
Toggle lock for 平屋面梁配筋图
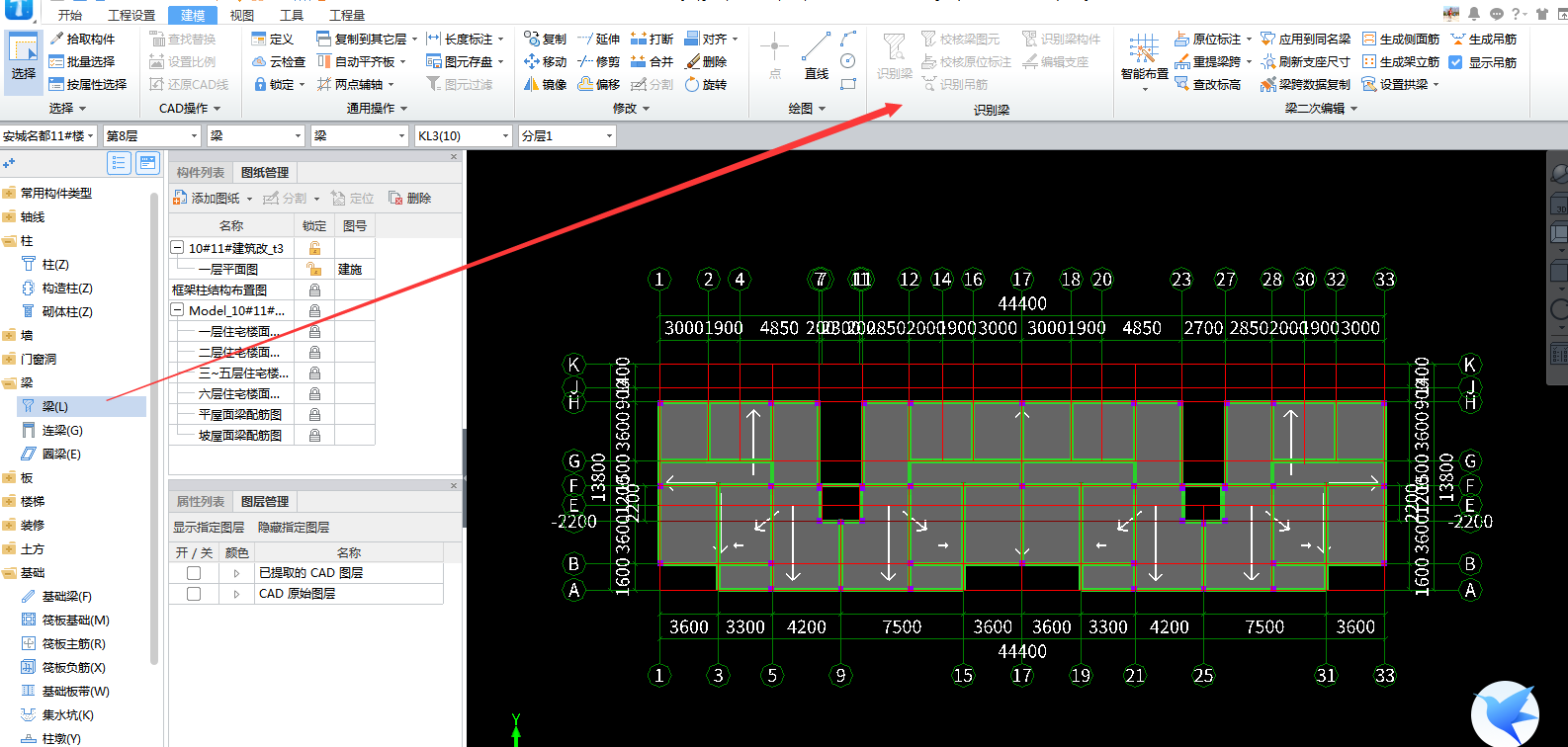314,414
